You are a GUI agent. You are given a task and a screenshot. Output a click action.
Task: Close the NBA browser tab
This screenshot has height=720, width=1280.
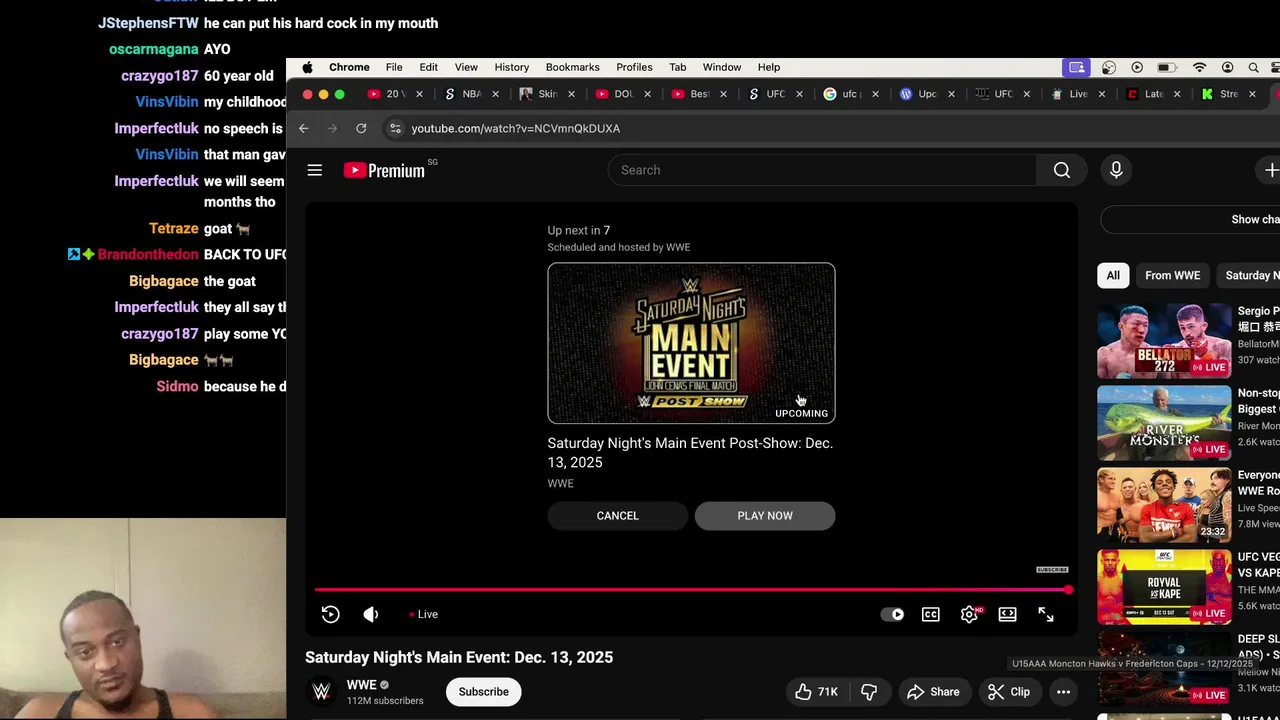coord(495,94)
